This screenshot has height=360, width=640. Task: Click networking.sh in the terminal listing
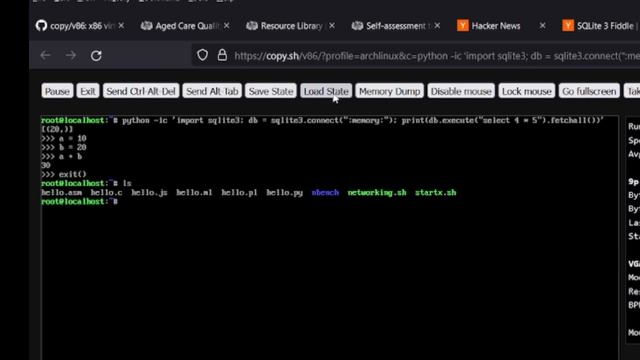(x=377, y=193)
